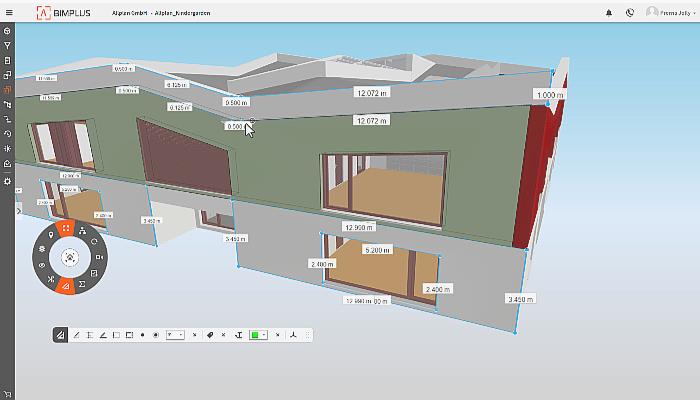Open the 3D cube view icon in sidebar
This screenshot has width=700, height=400.
[x=7, y=32]
